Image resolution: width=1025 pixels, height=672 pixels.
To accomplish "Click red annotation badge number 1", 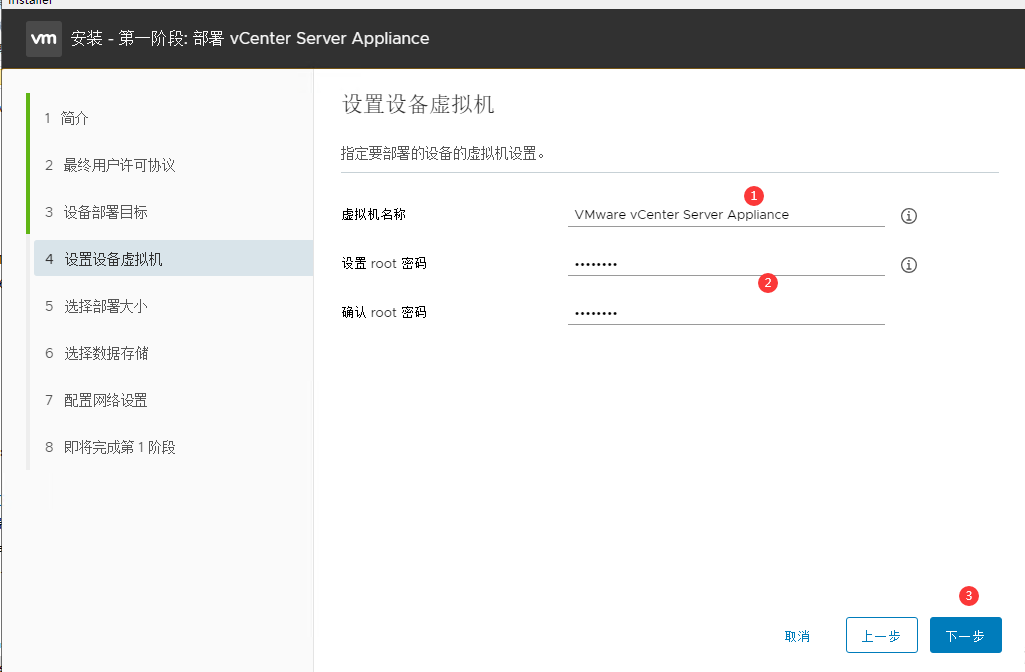I will pos(755,194).
